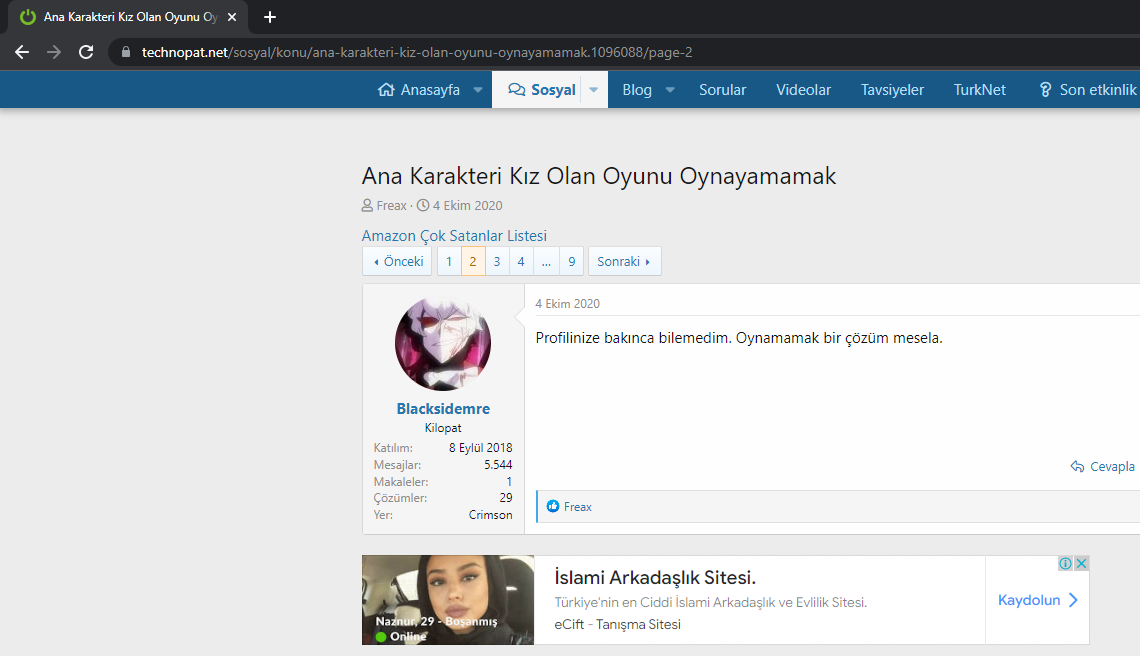Screen dimensions: 1140x656
Task: Open the ellipsis page jump in pagination
Action: (546, 261)
